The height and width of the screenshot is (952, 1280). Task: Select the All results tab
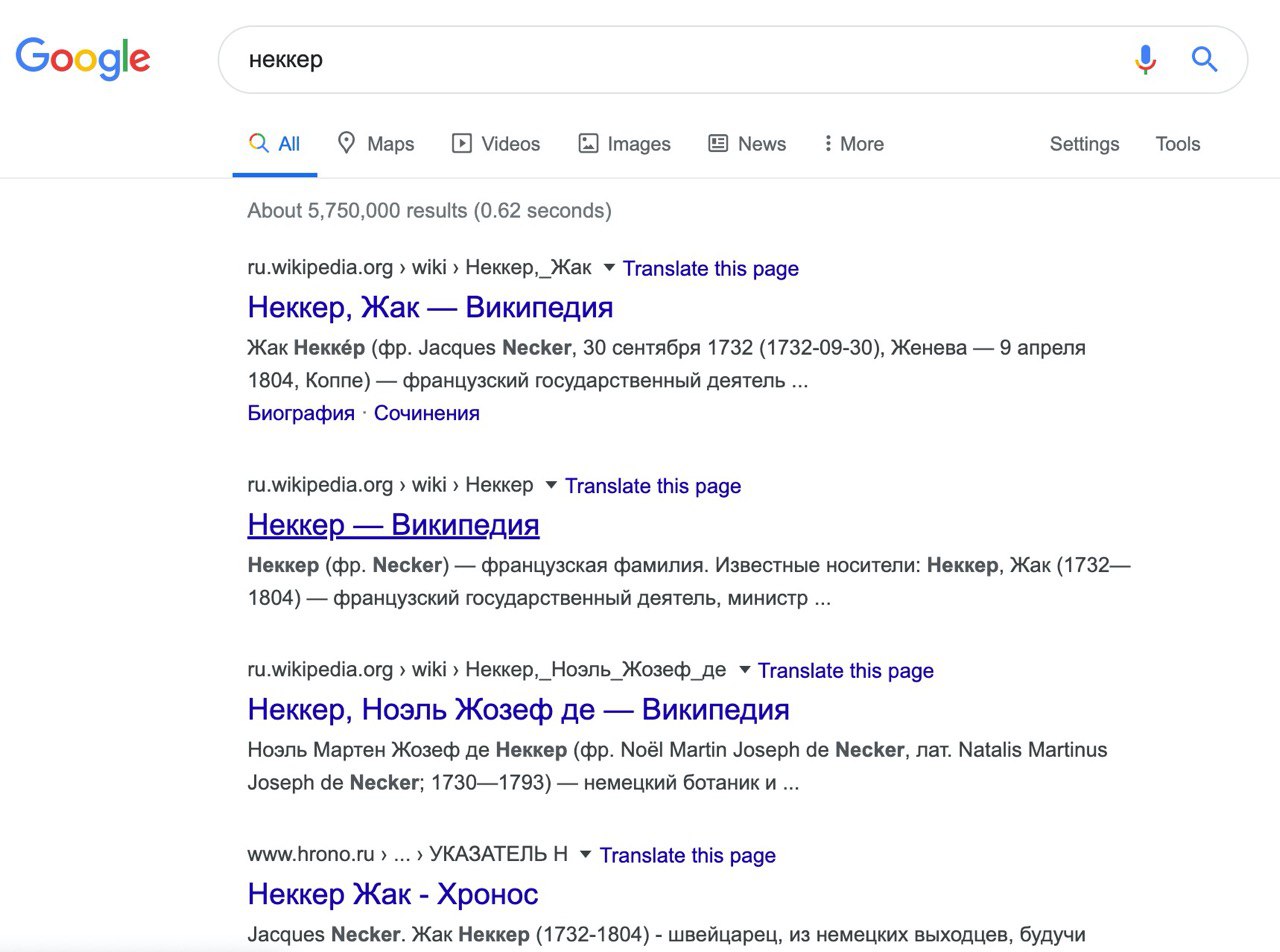[x=275, y=144]
